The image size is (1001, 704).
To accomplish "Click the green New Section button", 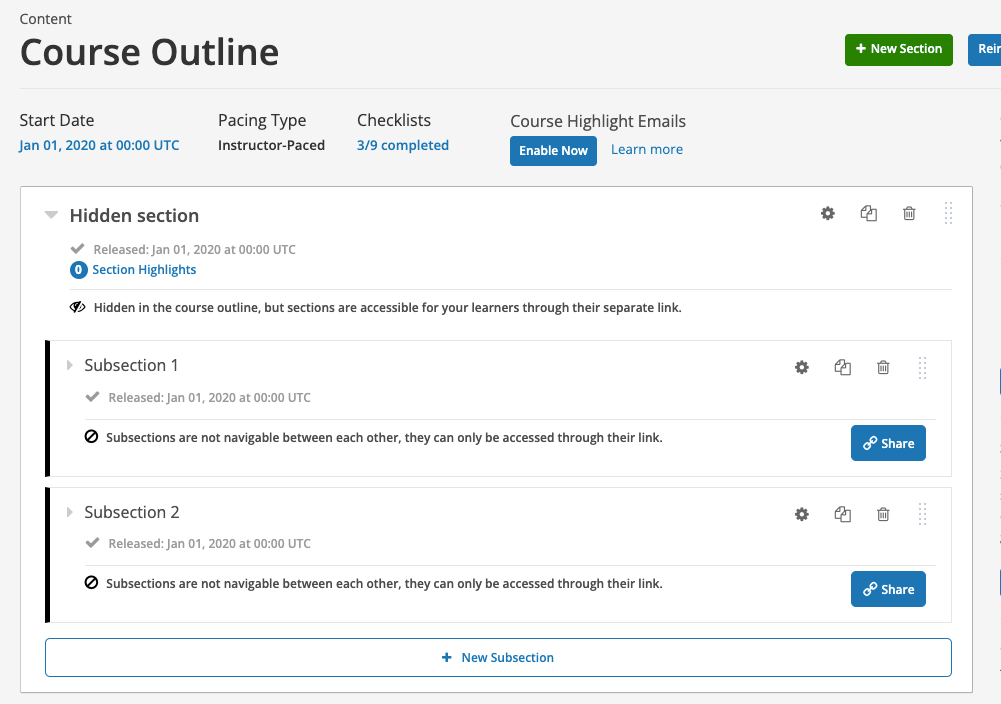I will click(898, 49).
